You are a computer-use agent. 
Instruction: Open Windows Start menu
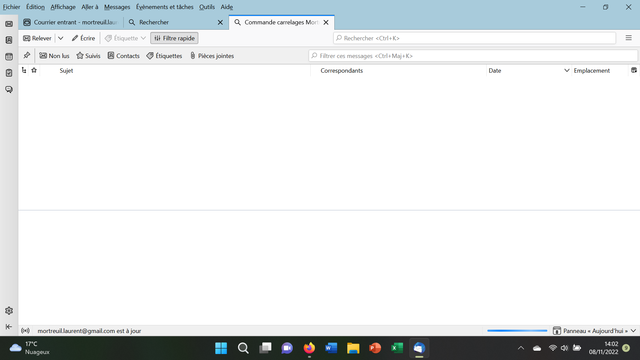tap(221, 348)
